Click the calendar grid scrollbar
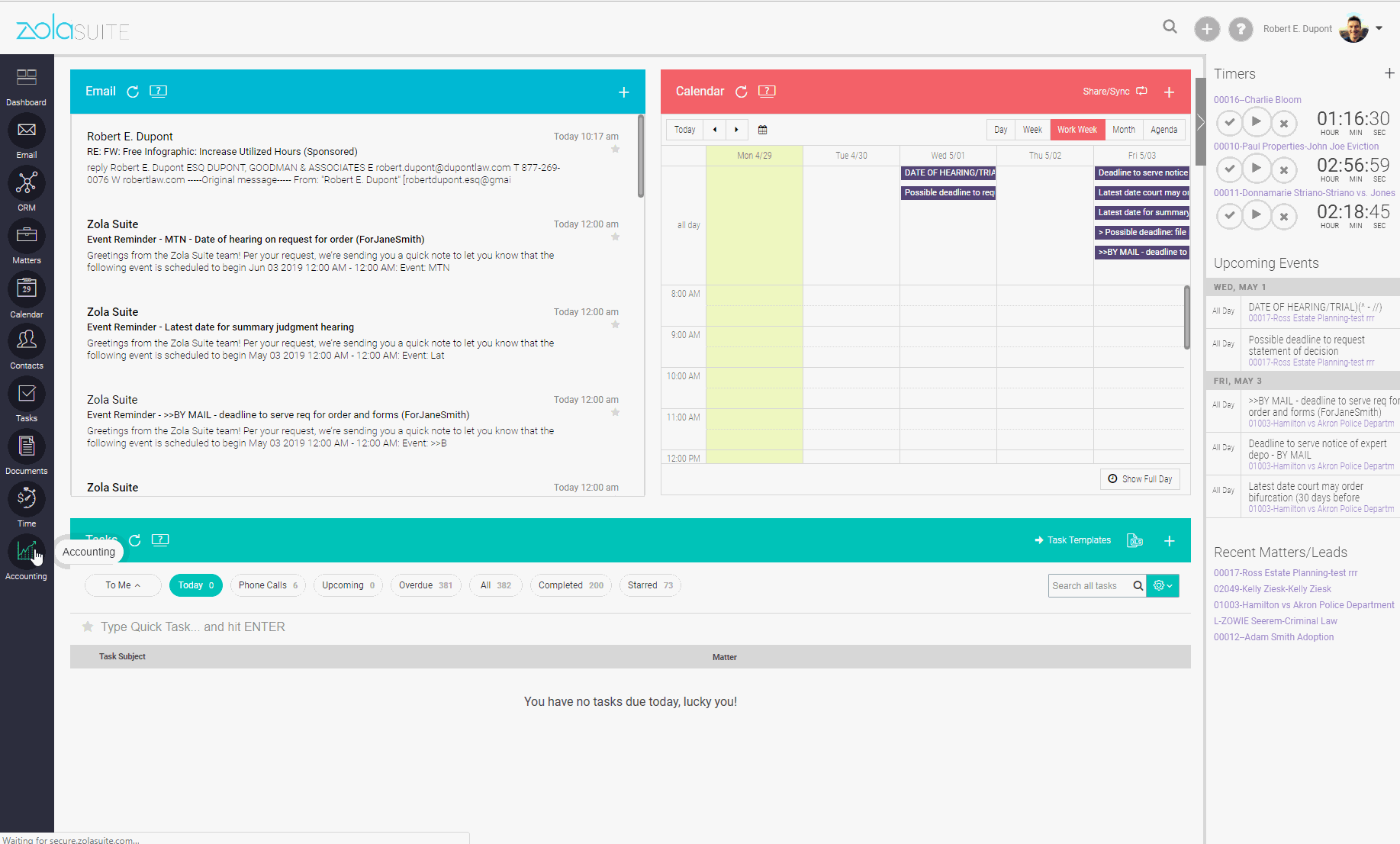Screen dimensions: 1400x844 point(1186,317)
